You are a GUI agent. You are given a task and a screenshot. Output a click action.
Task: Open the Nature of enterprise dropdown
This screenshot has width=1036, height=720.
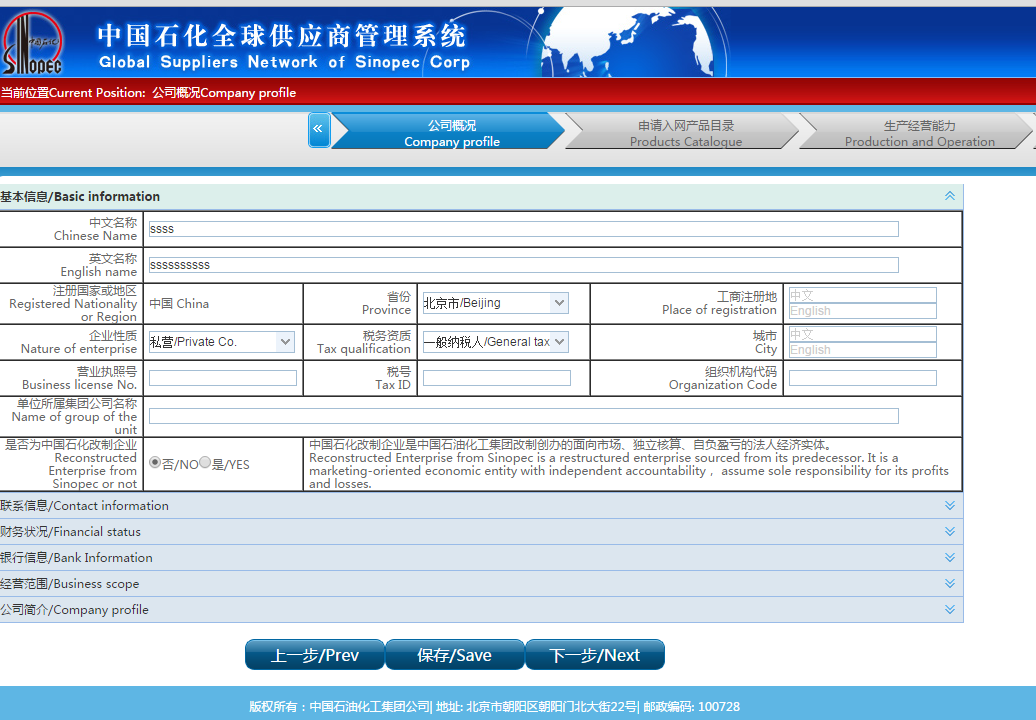pos(221,342)
